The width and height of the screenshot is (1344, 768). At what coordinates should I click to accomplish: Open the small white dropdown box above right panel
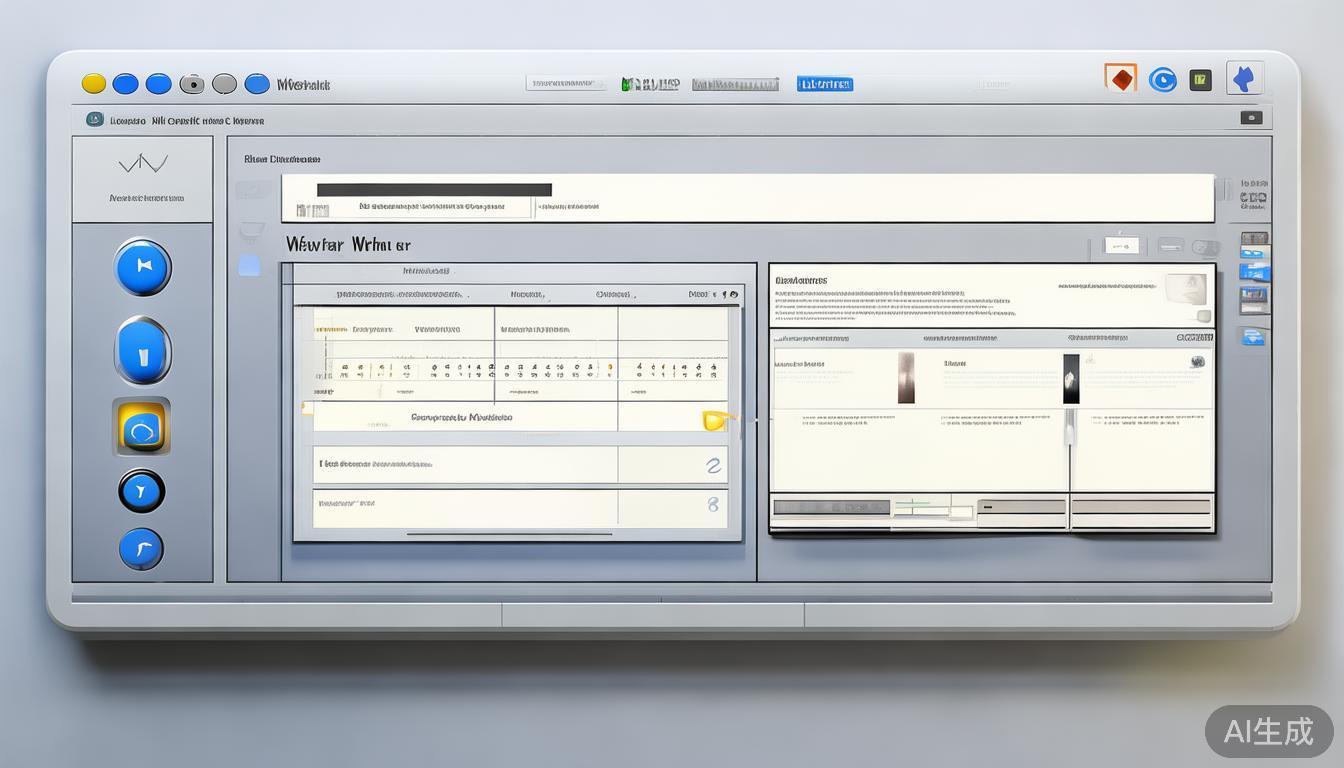point(1121,245)
